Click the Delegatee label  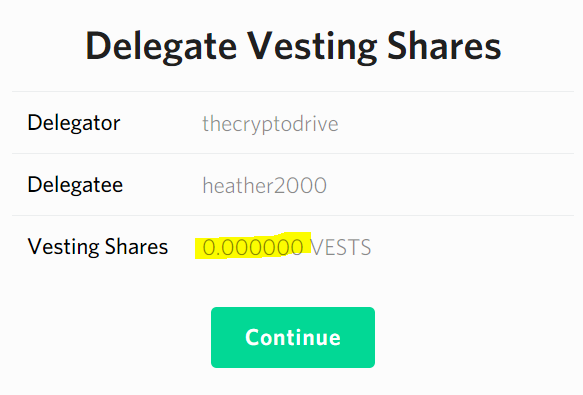(x=75, y=184)
